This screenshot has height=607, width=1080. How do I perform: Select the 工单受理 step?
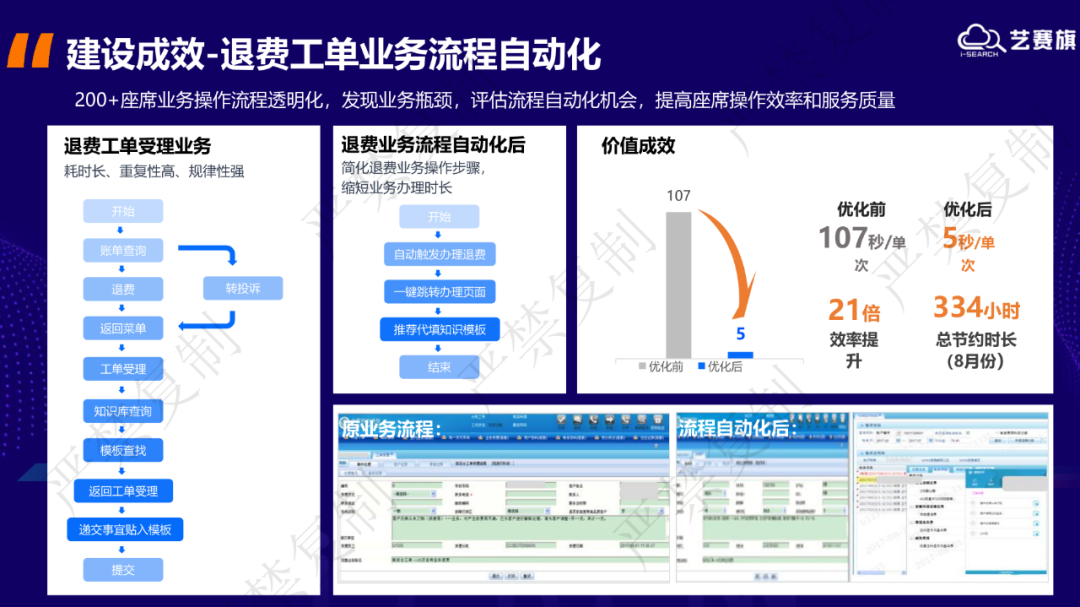[123, 369]
